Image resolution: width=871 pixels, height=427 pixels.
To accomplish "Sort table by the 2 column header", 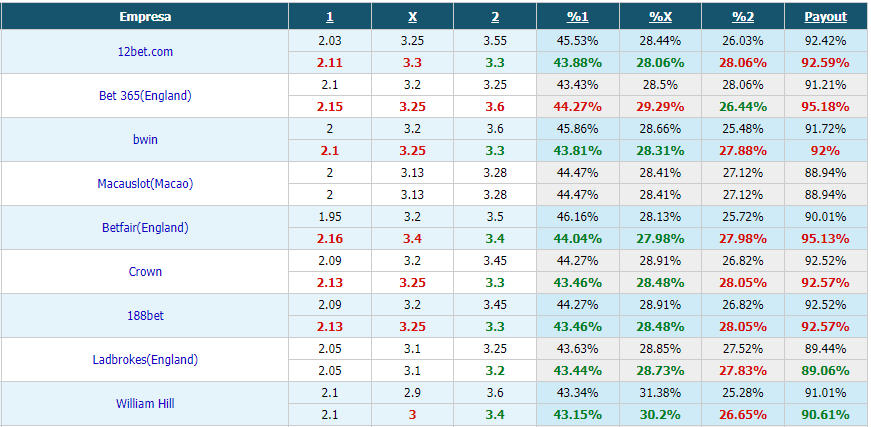I will (x=495, y=17).
